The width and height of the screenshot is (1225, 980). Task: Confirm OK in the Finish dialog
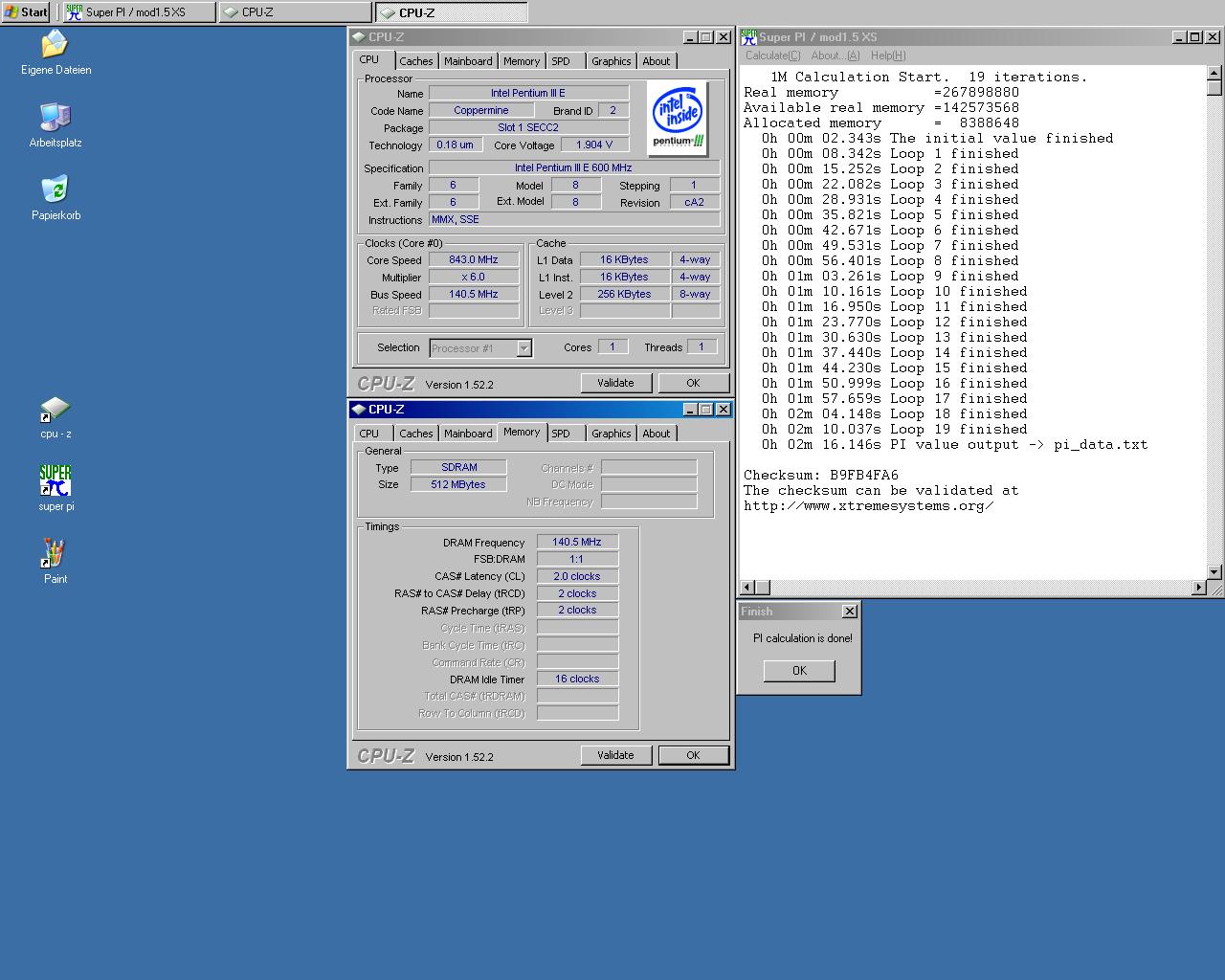tap(799, 671)
